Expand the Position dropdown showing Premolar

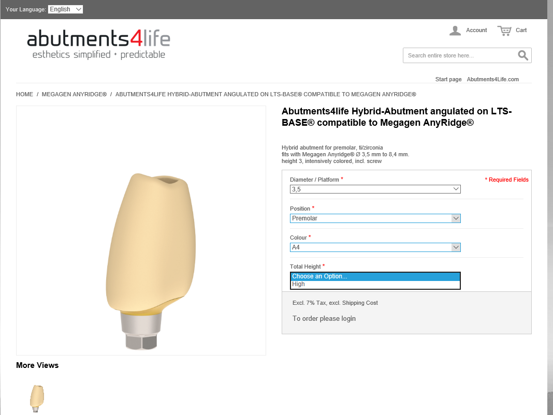[375, 218]
